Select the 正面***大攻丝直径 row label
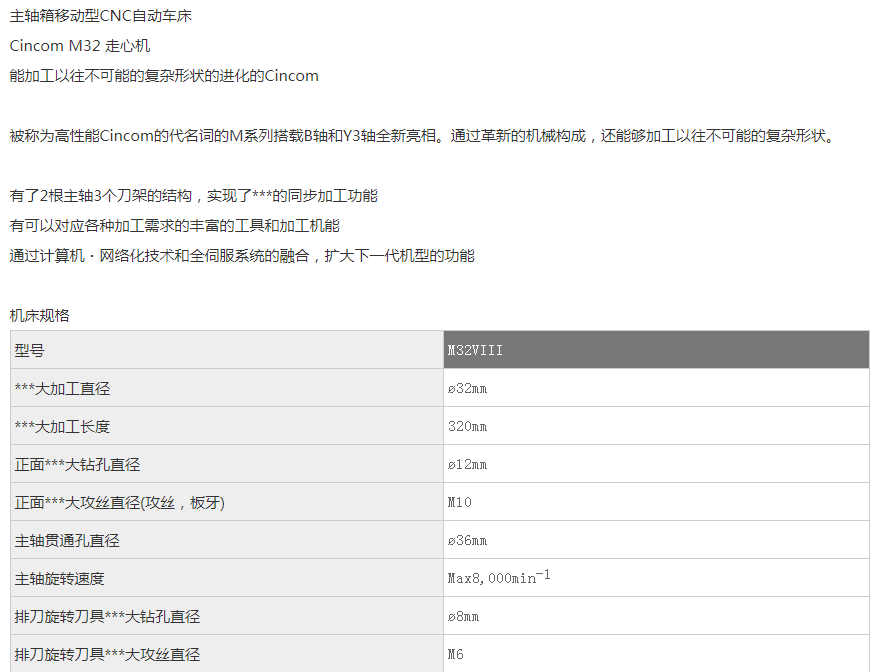This screenshot has height=672, width=881. pos(119,503)
